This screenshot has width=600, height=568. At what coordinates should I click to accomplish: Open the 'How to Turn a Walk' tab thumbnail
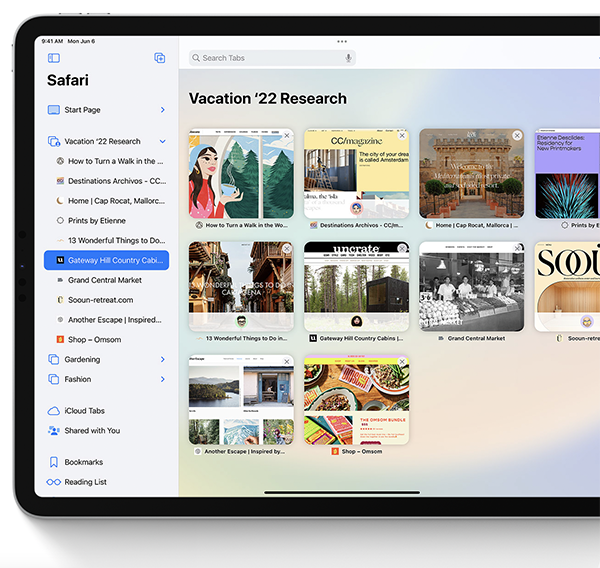(241, 174)
